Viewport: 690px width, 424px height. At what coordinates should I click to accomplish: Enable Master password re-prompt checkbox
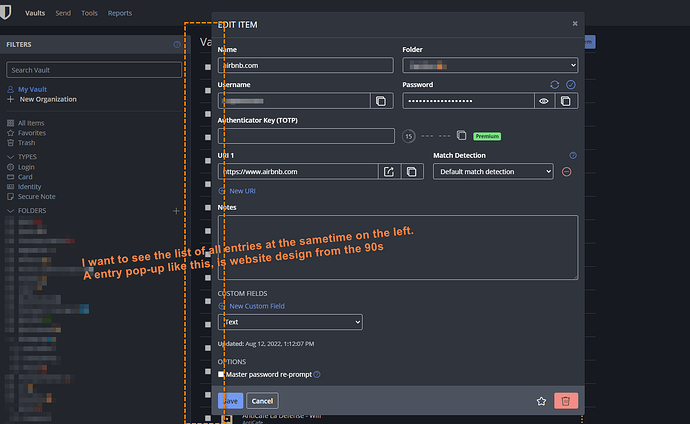click(221, 374)
